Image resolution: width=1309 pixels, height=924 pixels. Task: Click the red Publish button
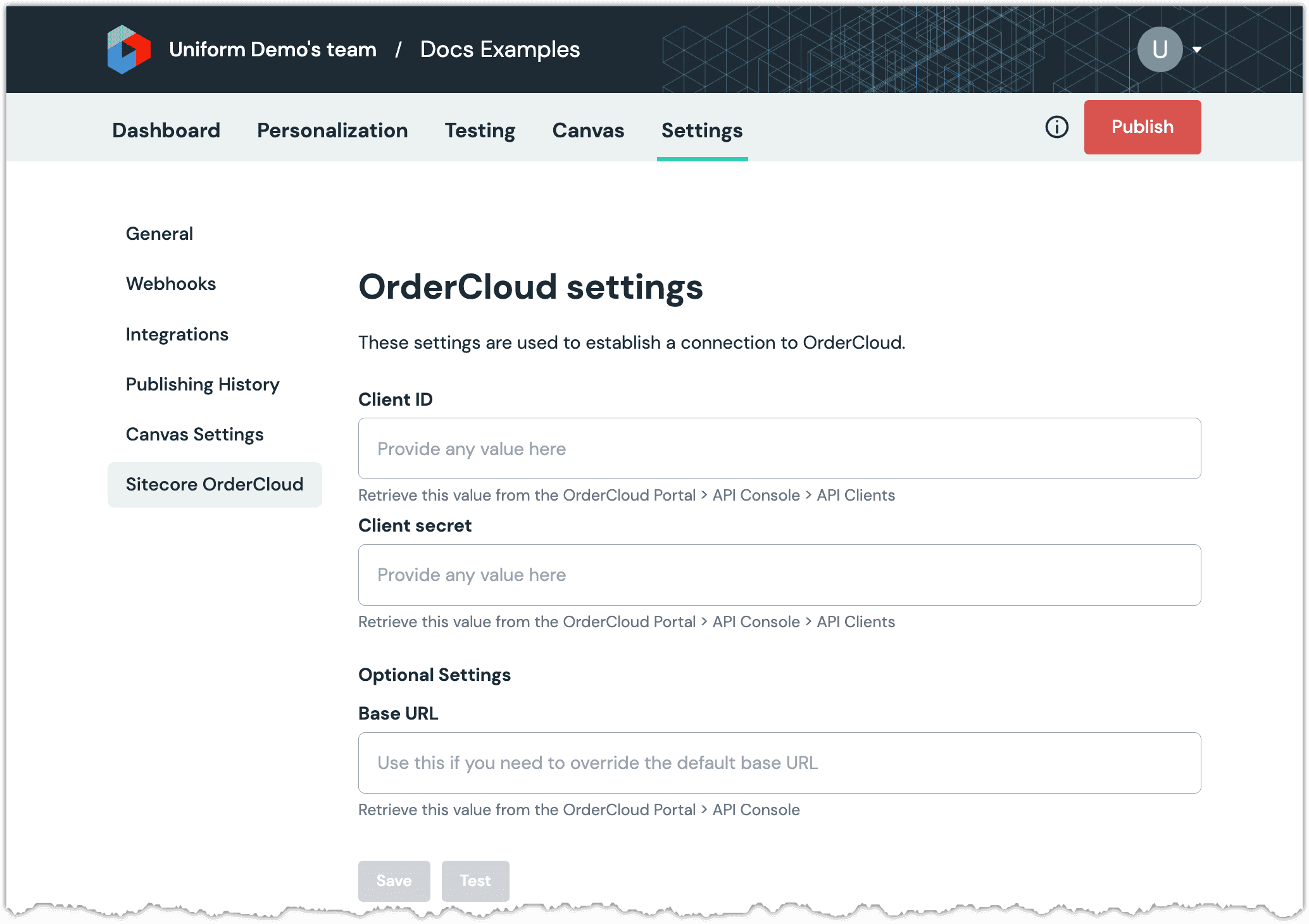click(1143, 127)
